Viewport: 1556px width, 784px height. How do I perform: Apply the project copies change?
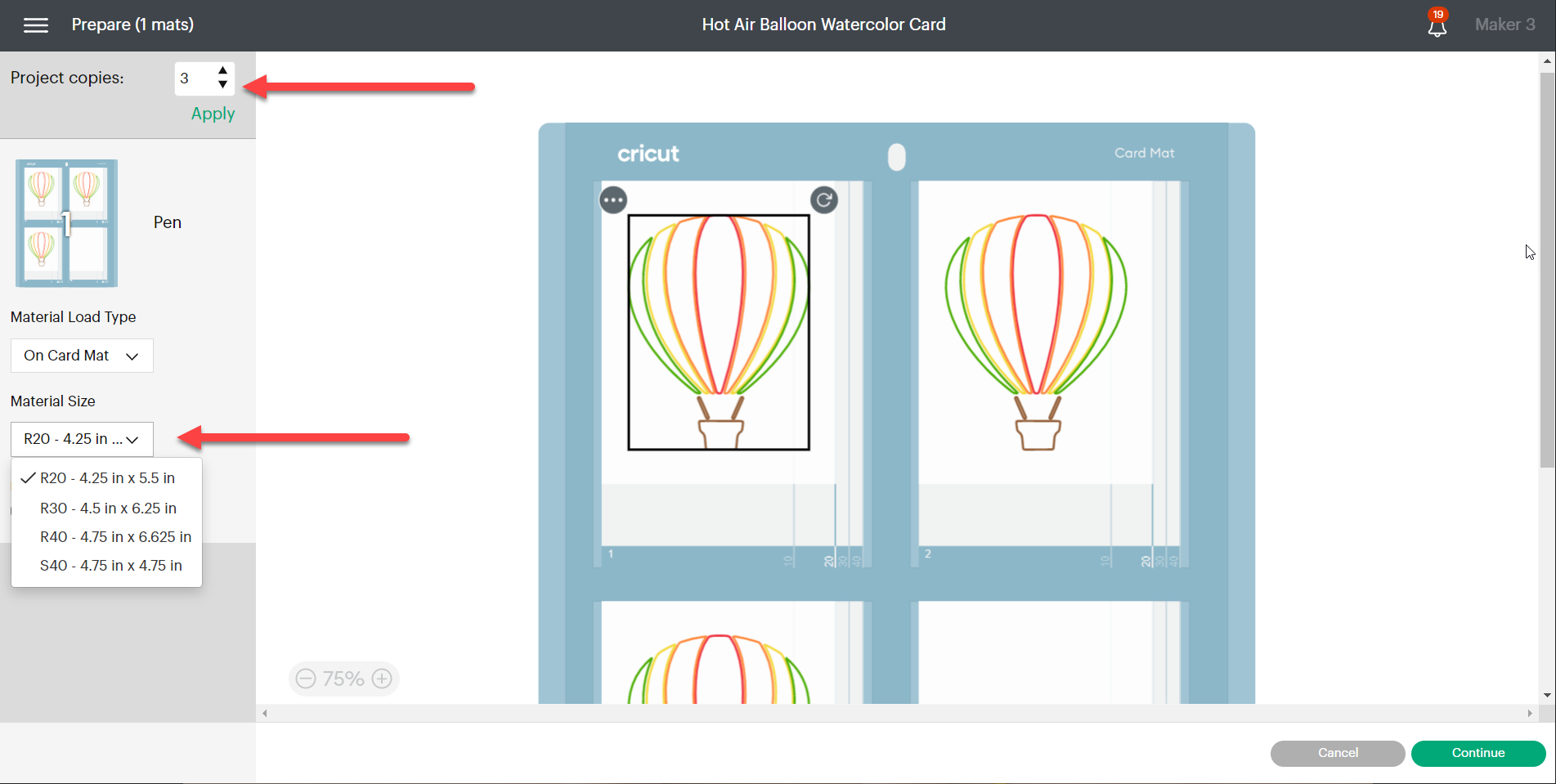click(x=213, y=114)
